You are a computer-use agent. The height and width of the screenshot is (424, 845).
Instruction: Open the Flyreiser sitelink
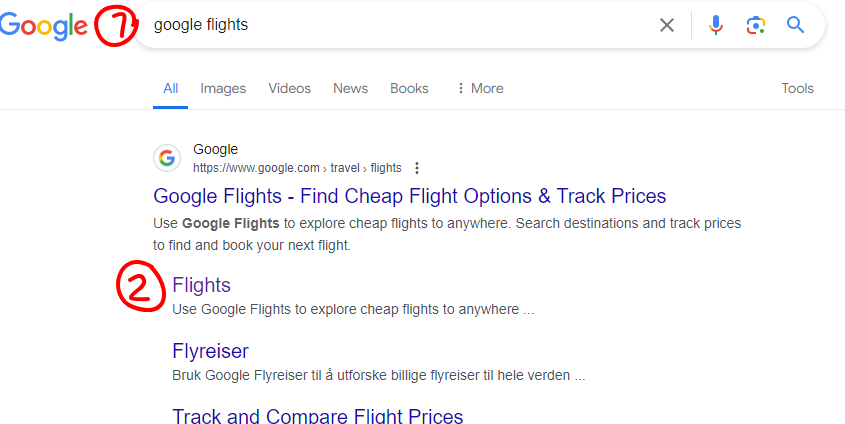click(210, 351)
